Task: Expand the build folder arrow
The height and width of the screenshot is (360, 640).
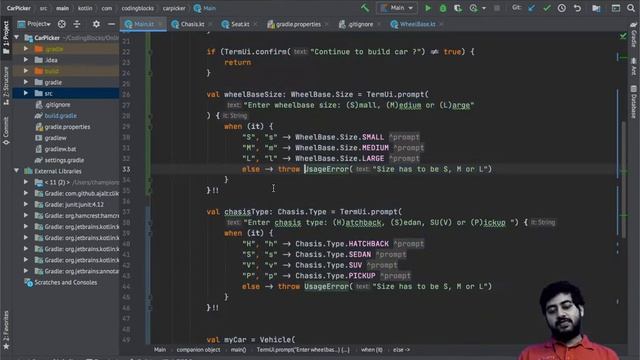Action: pos(26,71)
